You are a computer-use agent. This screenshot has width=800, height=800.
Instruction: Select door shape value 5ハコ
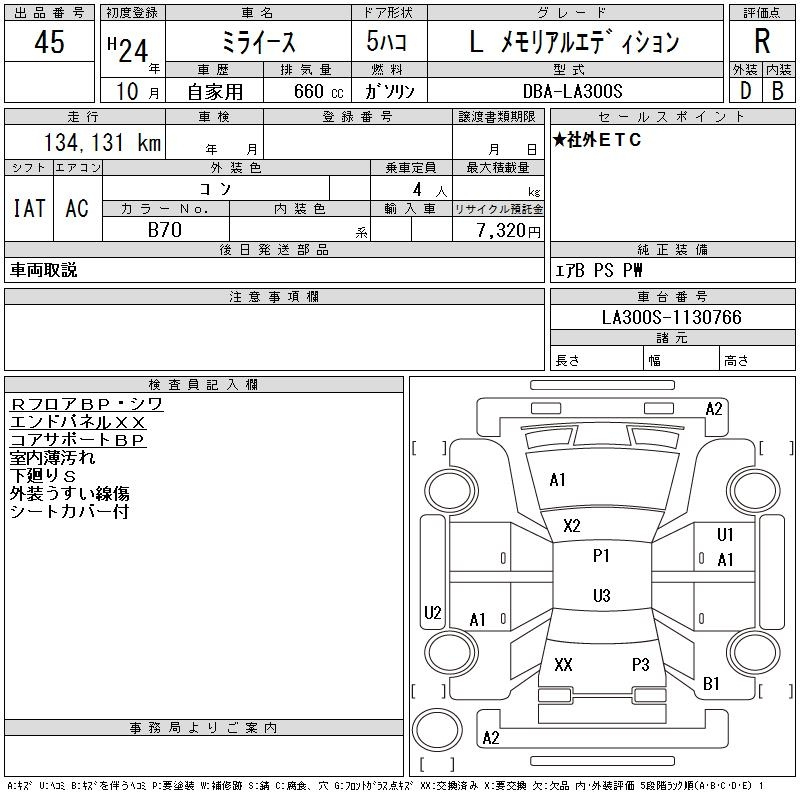[387, 41]
